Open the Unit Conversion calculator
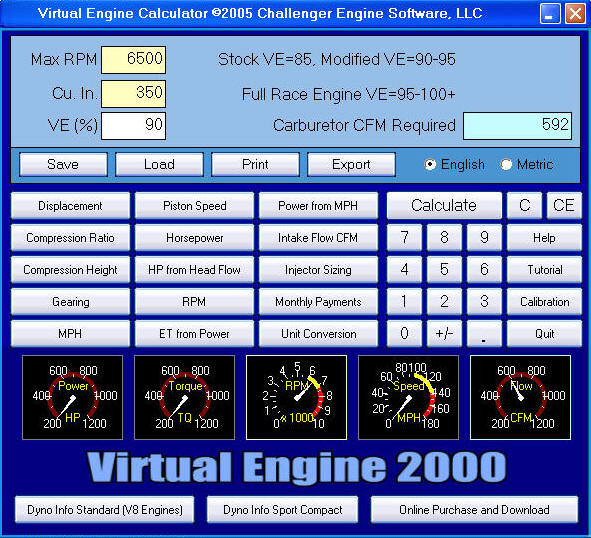The image size is (591, 538). click(318, 334)
